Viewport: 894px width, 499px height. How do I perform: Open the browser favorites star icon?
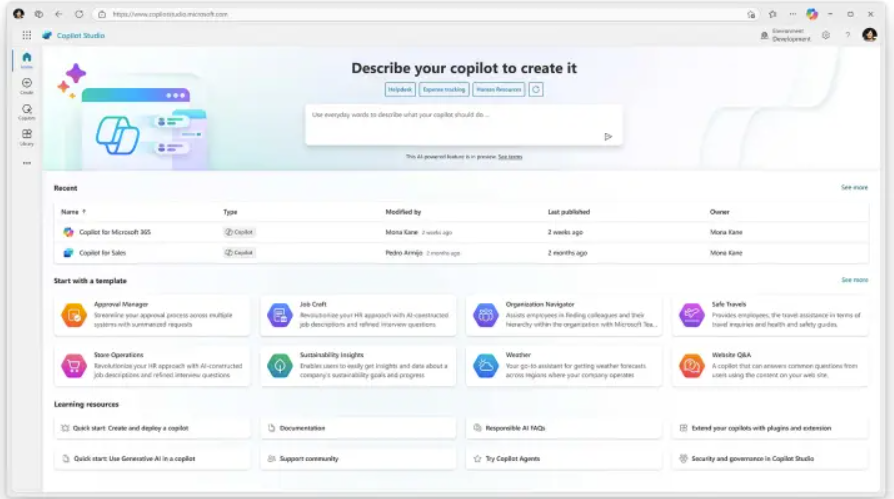(773, 14)
